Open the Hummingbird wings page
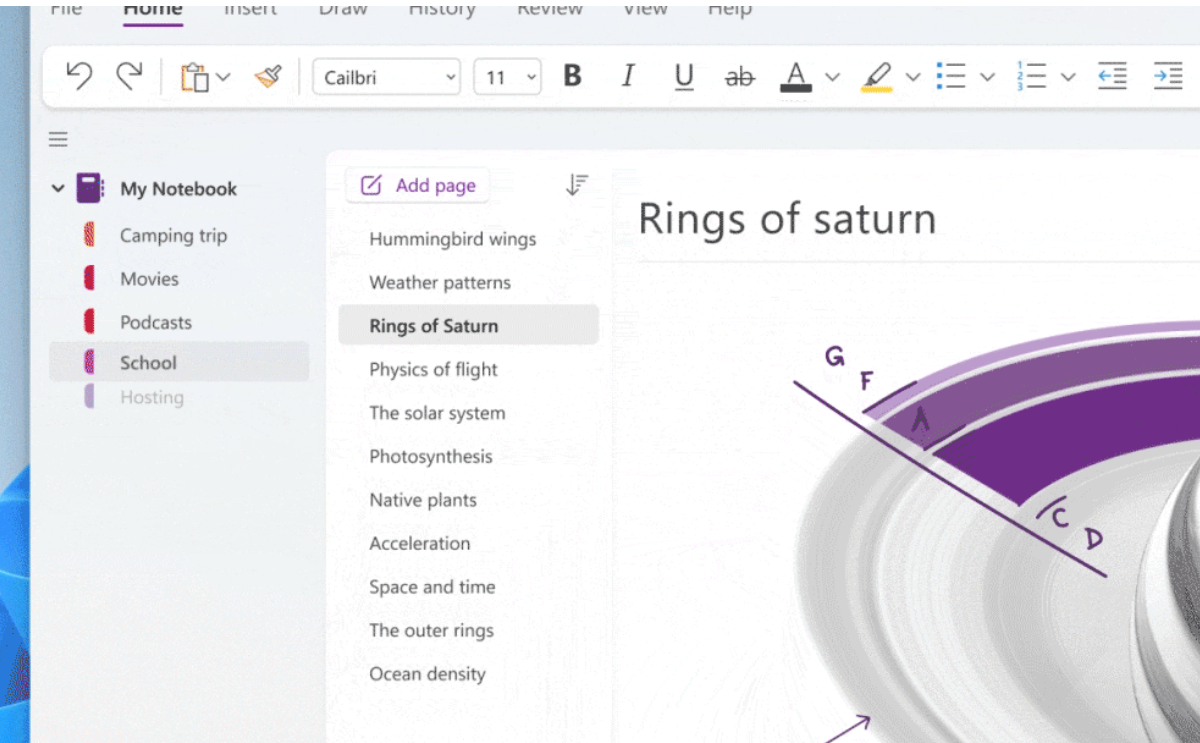Screen dimensions: 1200x743 pos(453,239)
